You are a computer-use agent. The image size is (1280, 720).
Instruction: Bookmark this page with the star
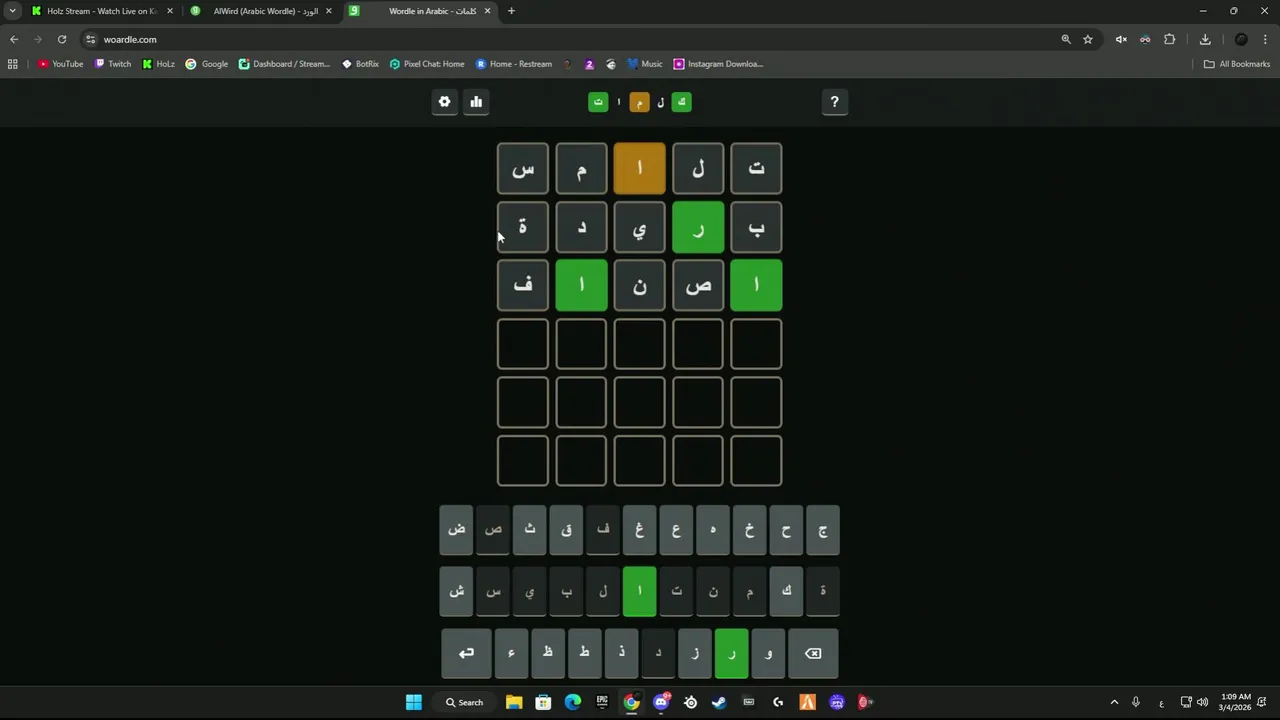coord(1088,39)
